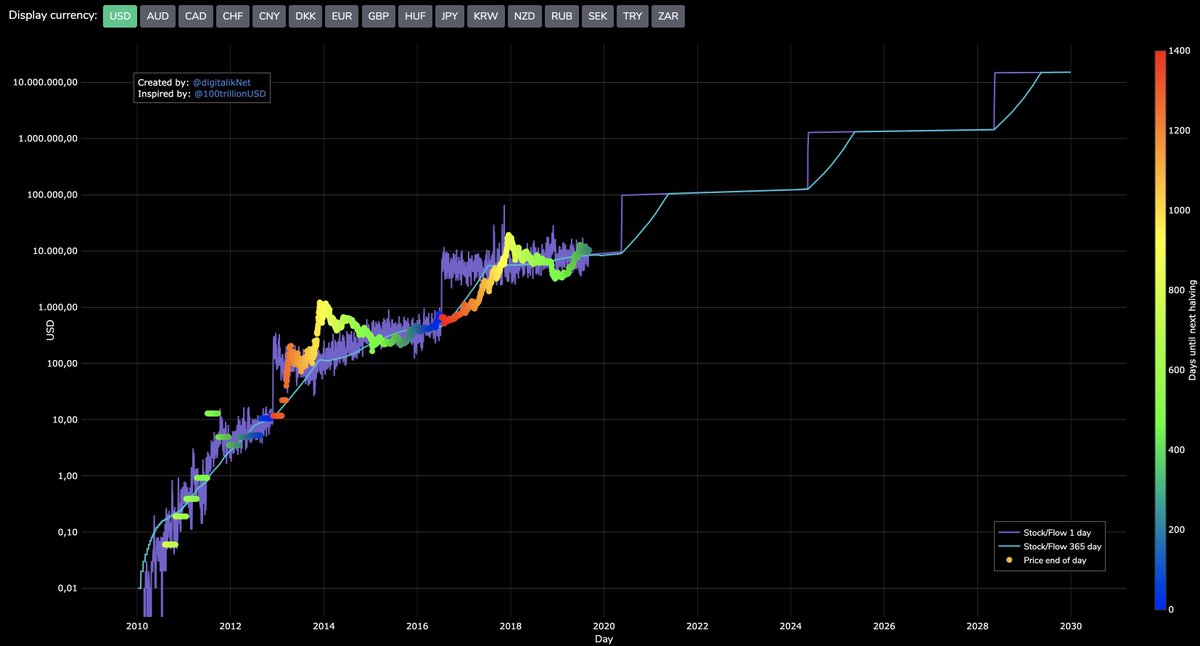Select CHF as display currency

point(232,16)
